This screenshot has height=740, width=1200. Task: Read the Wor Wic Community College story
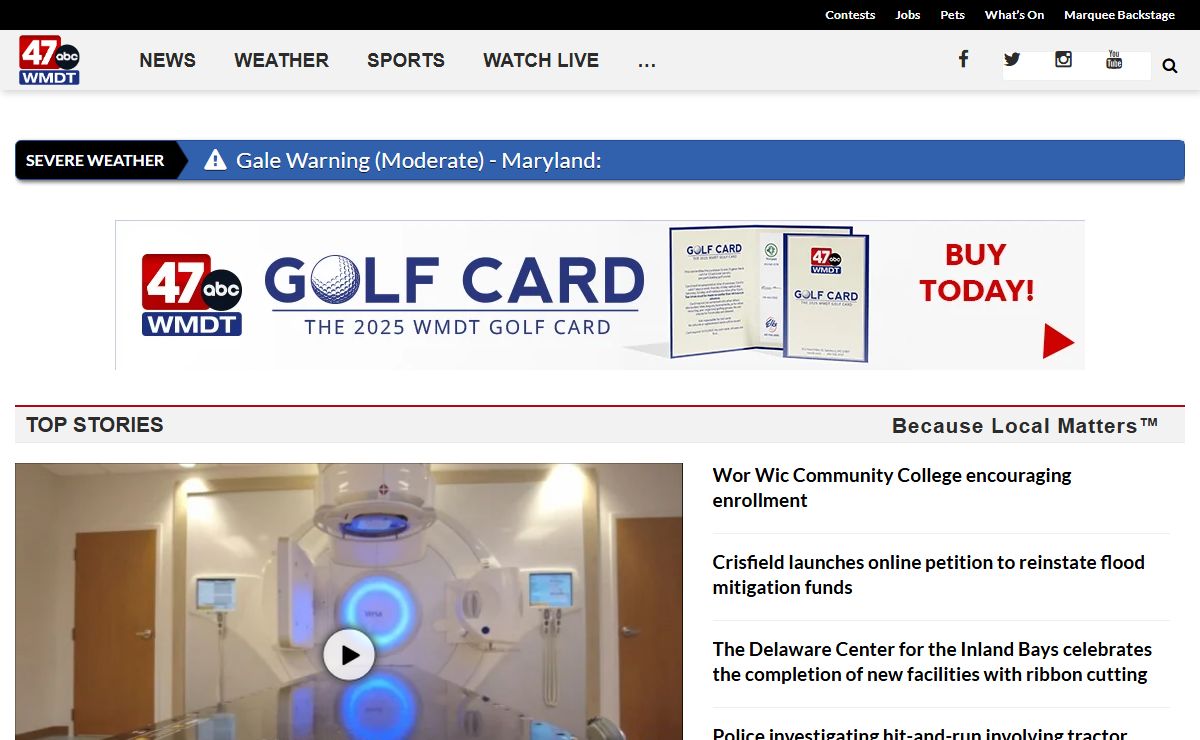[892, 488]
